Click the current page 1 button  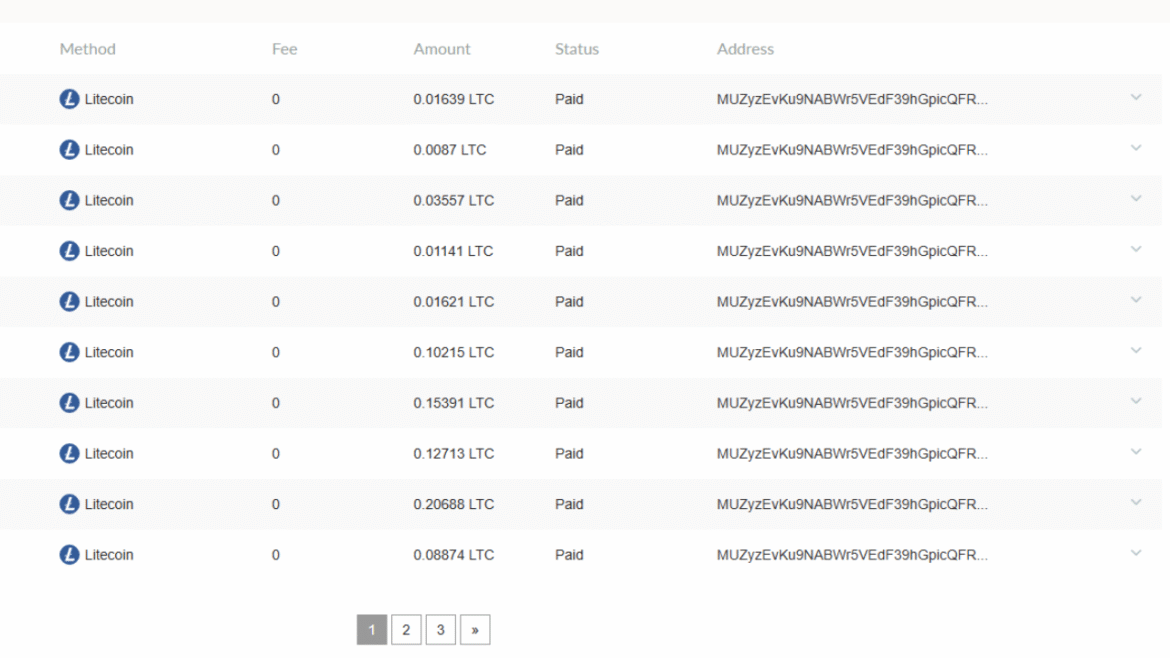click(x=371, y=630)
